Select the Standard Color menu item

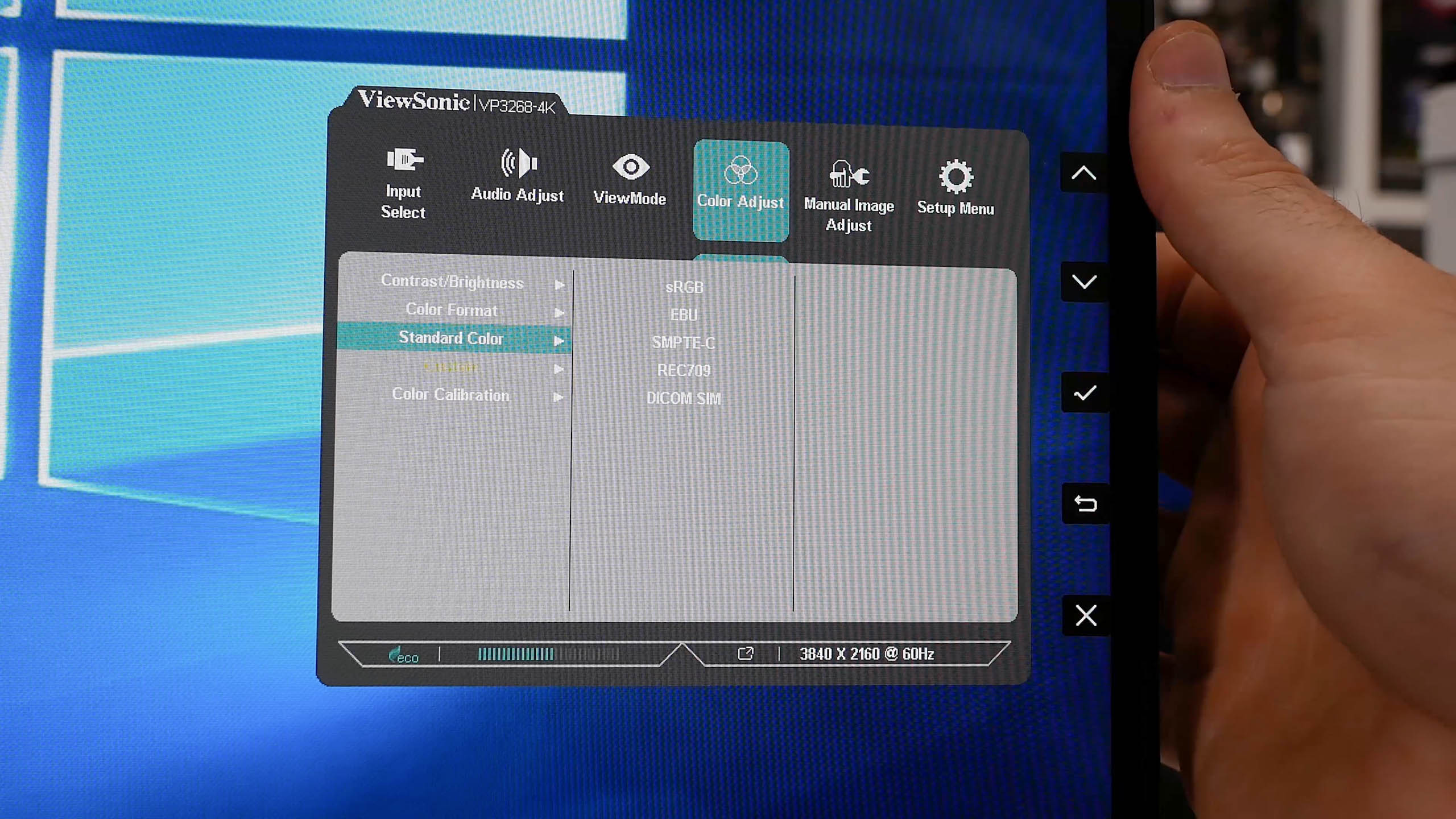[451, 338]
